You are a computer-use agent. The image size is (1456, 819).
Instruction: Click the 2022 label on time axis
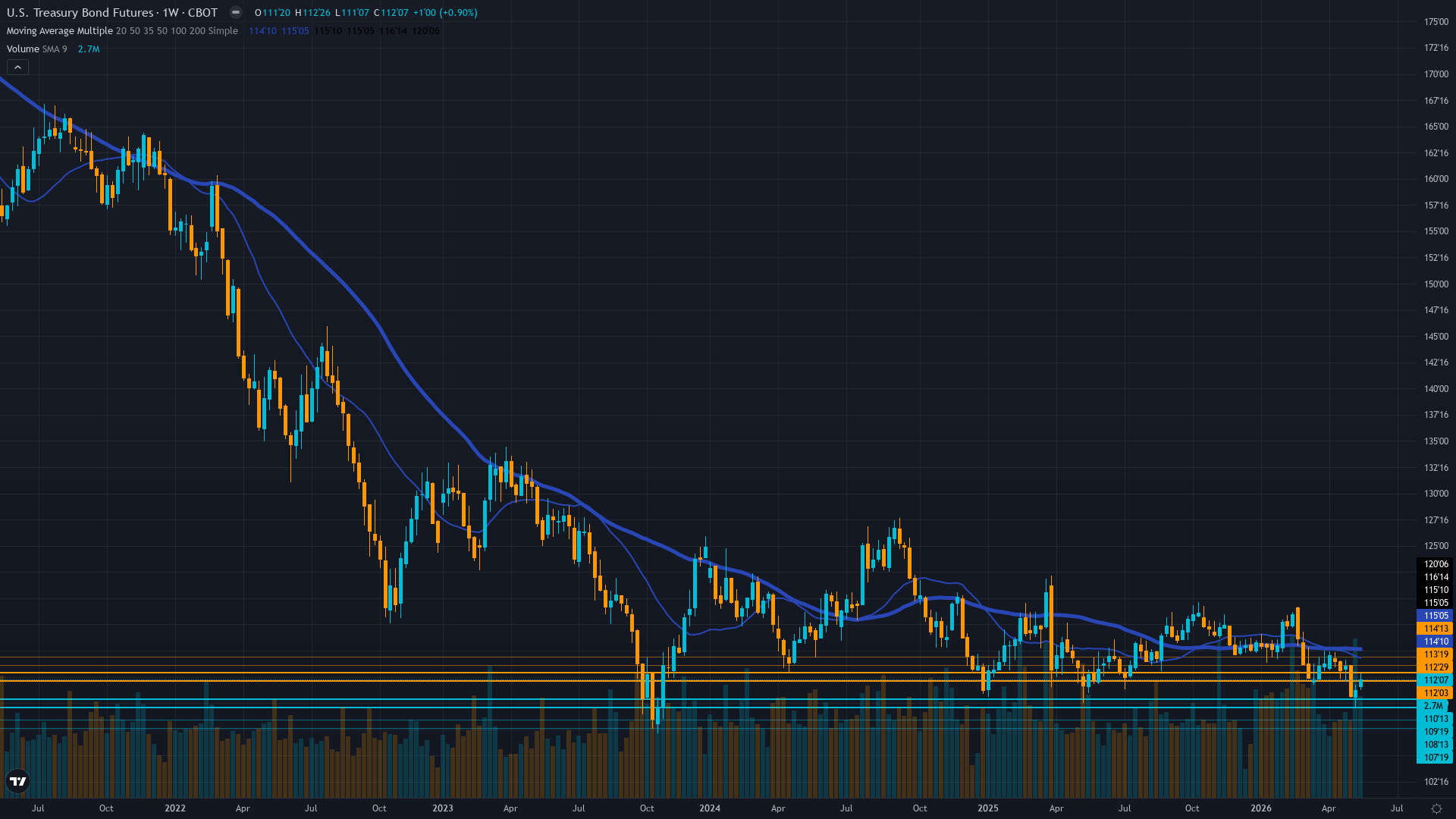tap(175, 808)
